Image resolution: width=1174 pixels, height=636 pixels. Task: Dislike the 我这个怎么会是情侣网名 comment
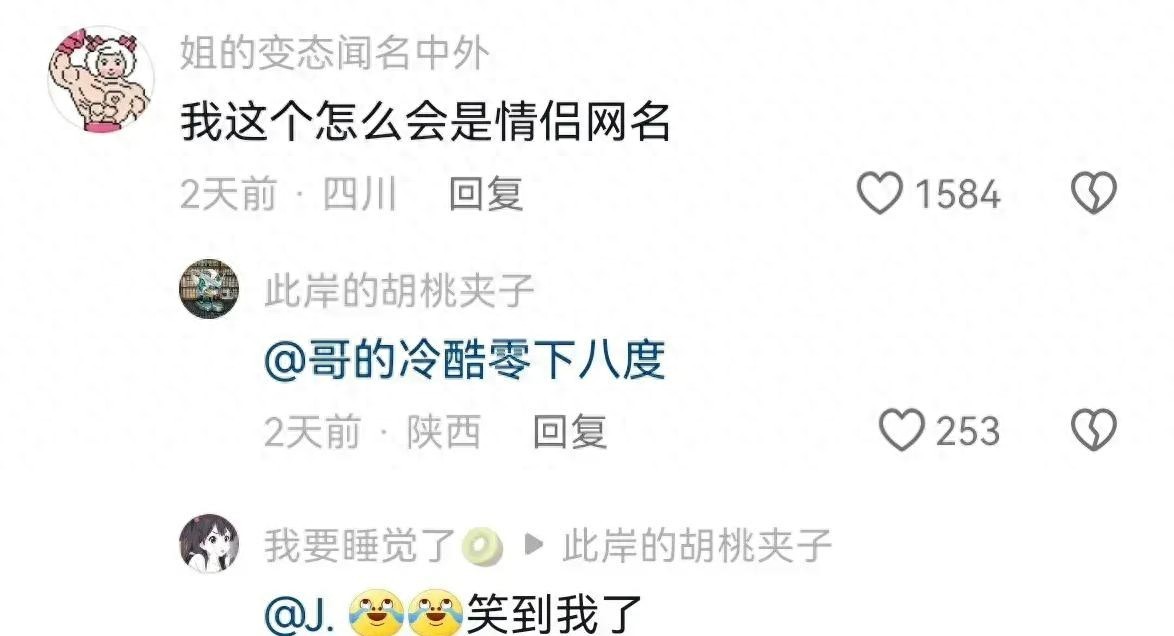coord(1094,193)
